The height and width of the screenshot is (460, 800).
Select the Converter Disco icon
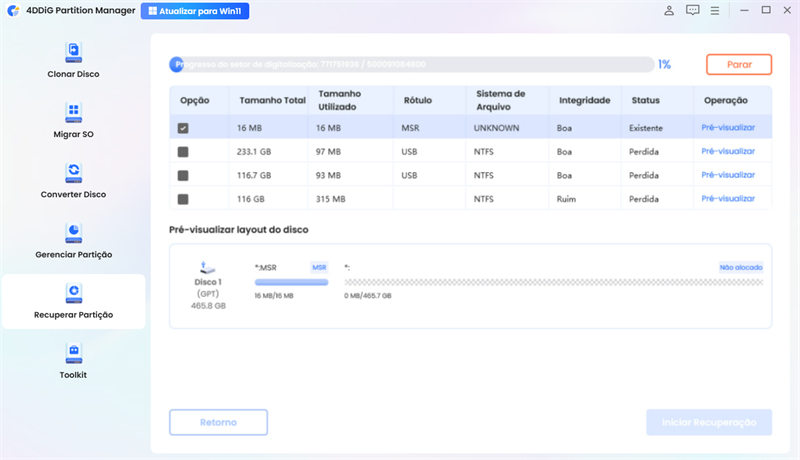[x=73, y=171]
